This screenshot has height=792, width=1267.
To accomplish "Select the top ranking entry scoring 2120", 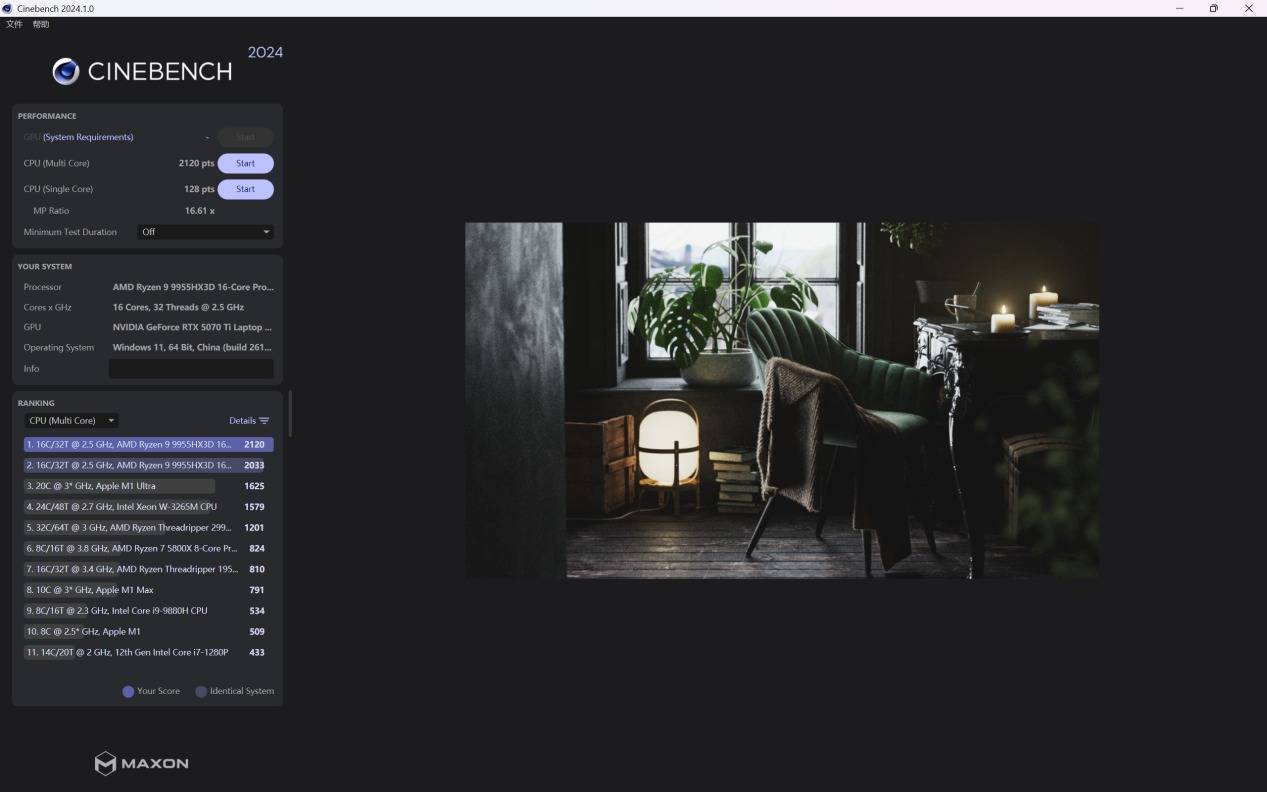I will (148, 444).
